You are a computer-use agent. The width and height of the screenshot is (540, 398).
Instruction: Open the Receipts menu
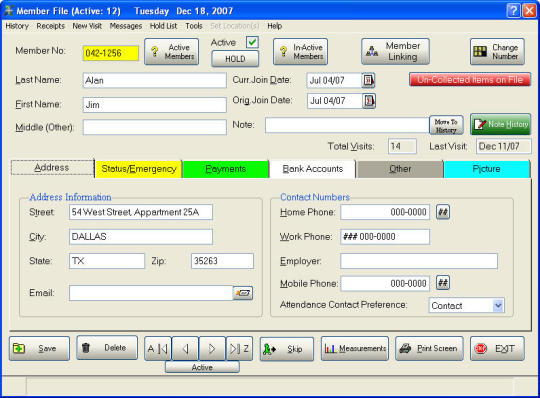click(x=51, y=26)
